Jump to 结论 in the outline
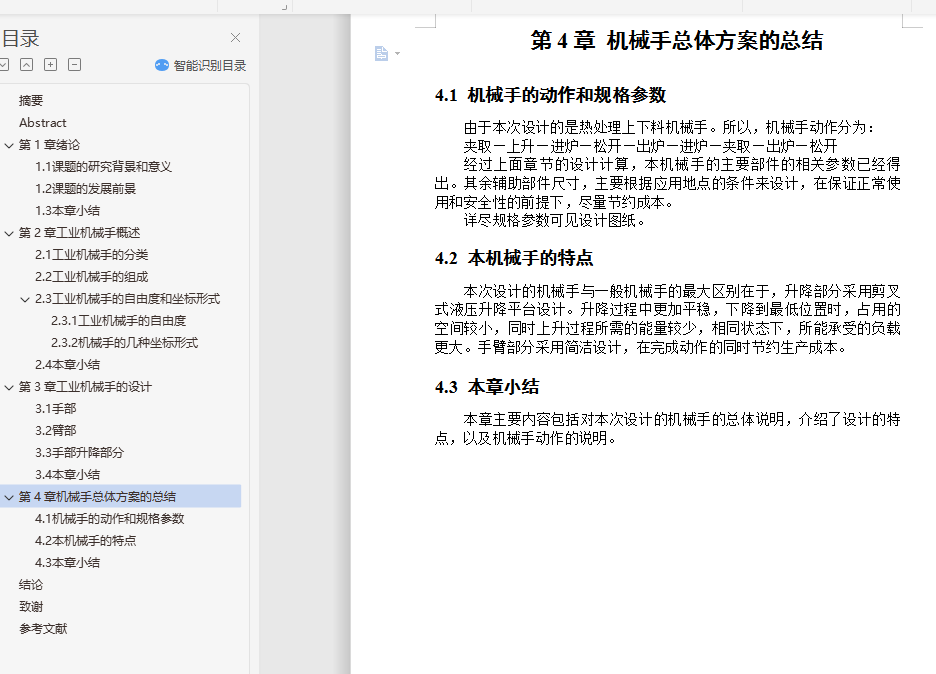Viewport: 936px width, 674px height. [31, 585]
